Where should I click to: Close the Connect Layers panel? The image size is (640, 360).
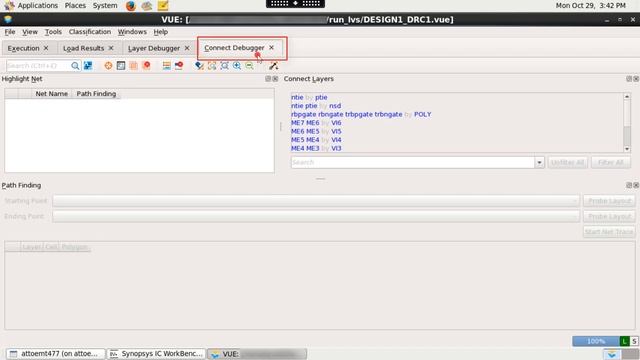636,79
